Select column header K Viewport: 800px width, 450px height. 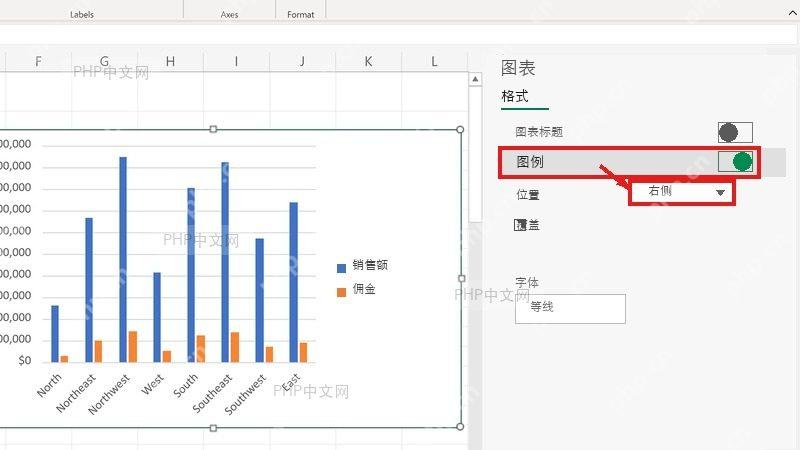(368, 62)
